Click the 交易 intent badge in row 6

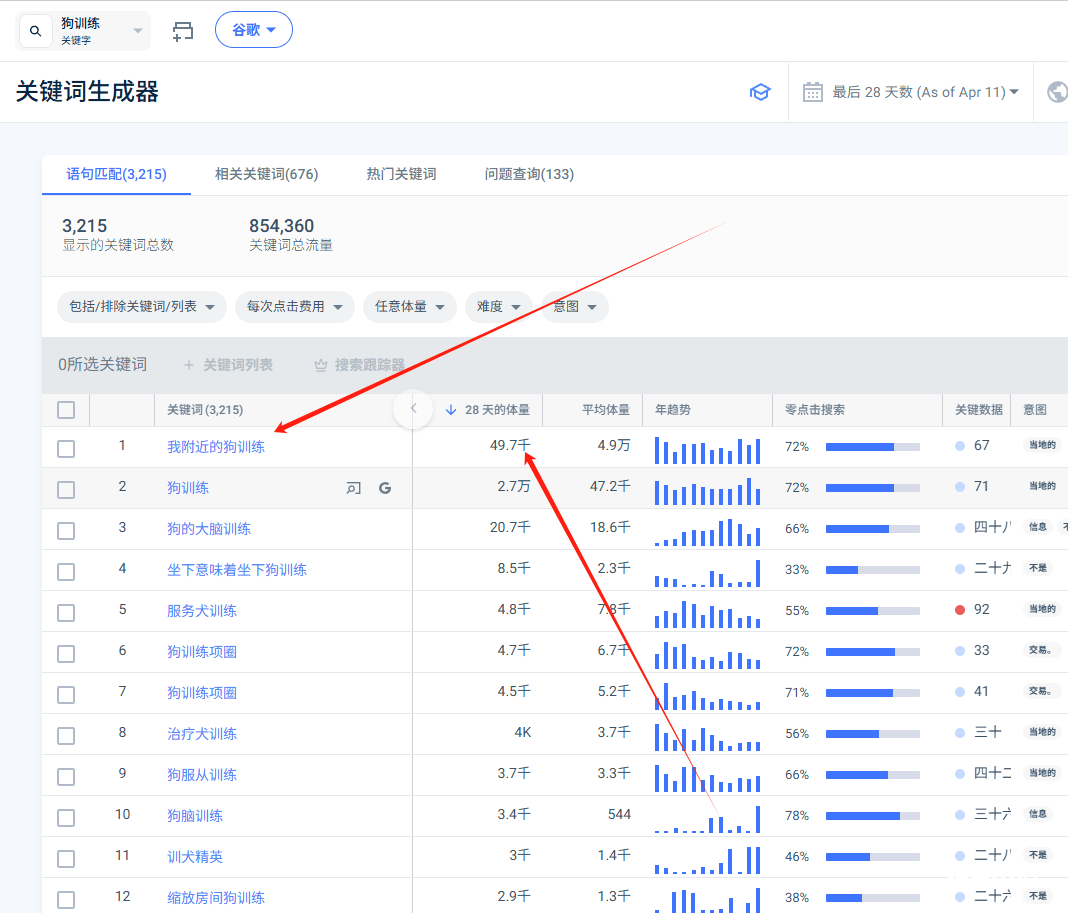1041,650
